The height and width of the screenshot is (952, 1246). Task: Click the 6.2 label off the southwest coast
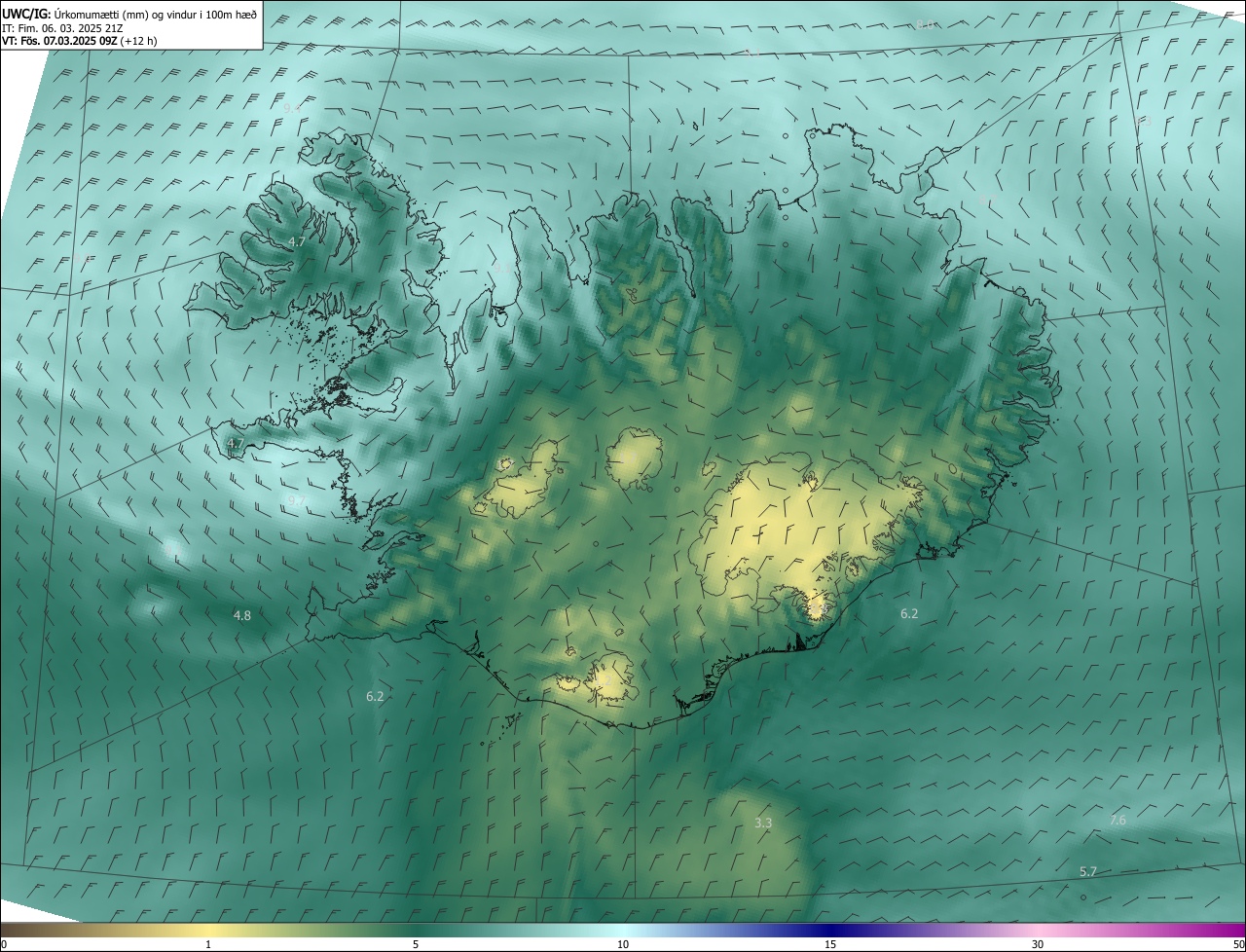tap(375, 696)
